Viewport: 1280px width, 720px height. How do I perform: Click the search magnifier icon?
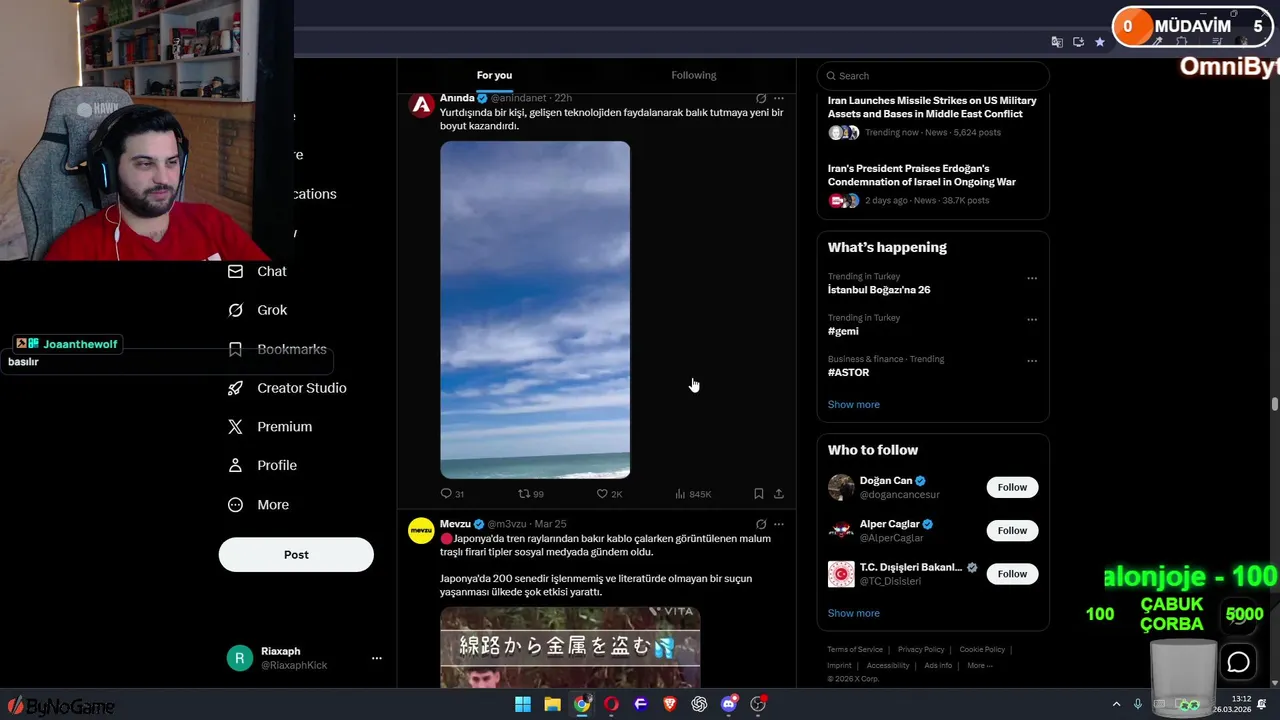[x=831, y=76]
